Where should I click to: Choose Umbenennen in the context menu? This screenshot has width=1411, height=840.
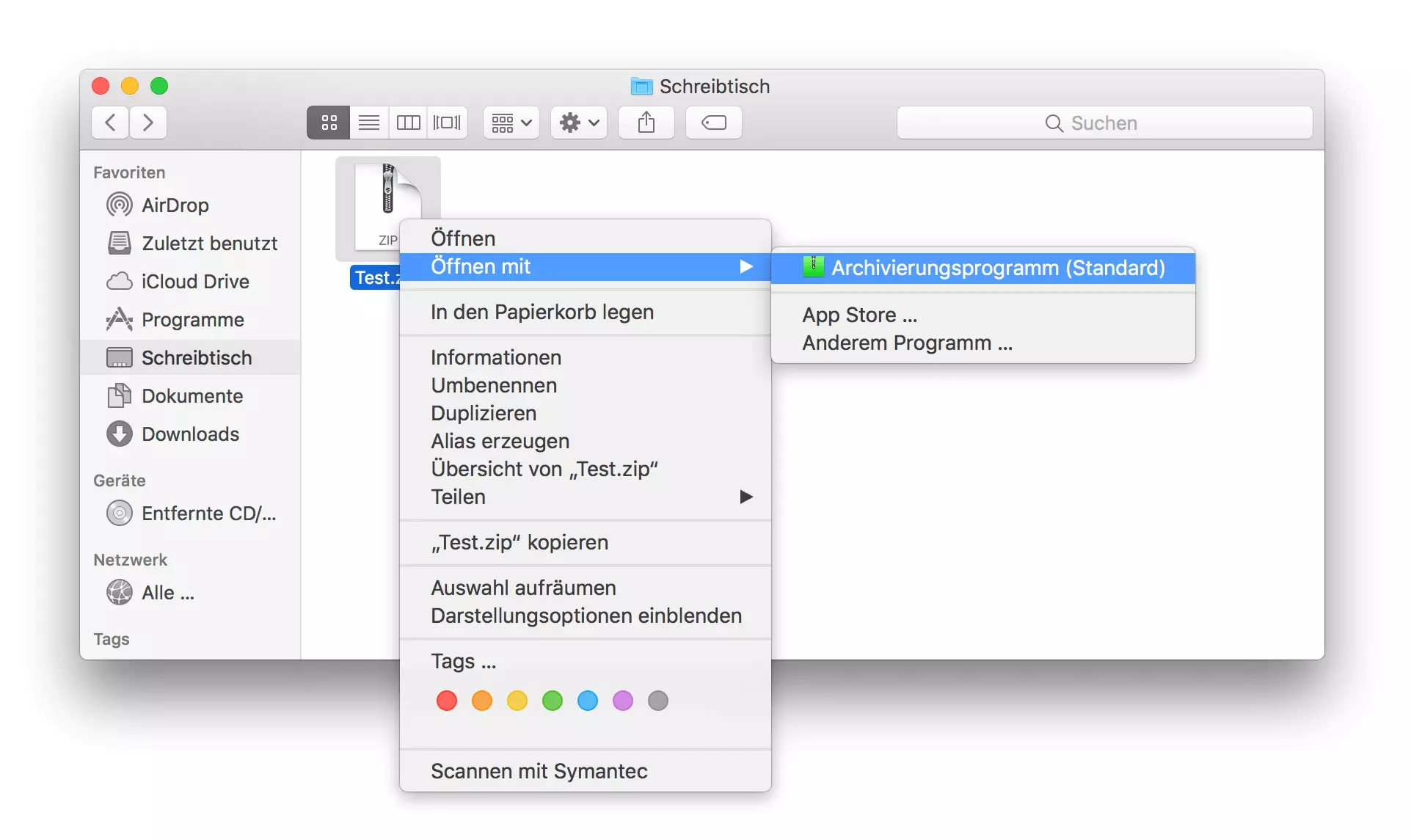pos(585,385)
